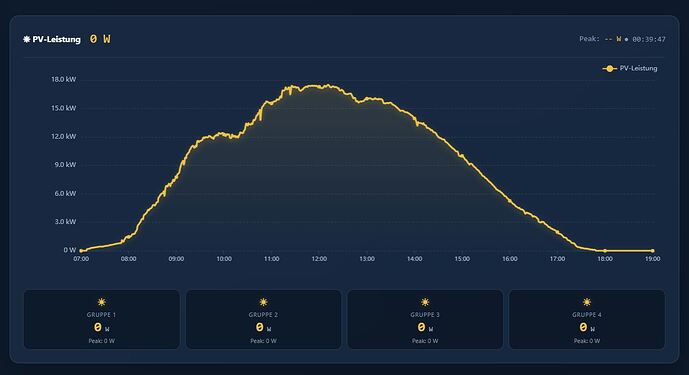The width and height of the screenshot is (689, 375).
Task: Click the chart data point at 18:00
Action: click(x=605, y=251)
